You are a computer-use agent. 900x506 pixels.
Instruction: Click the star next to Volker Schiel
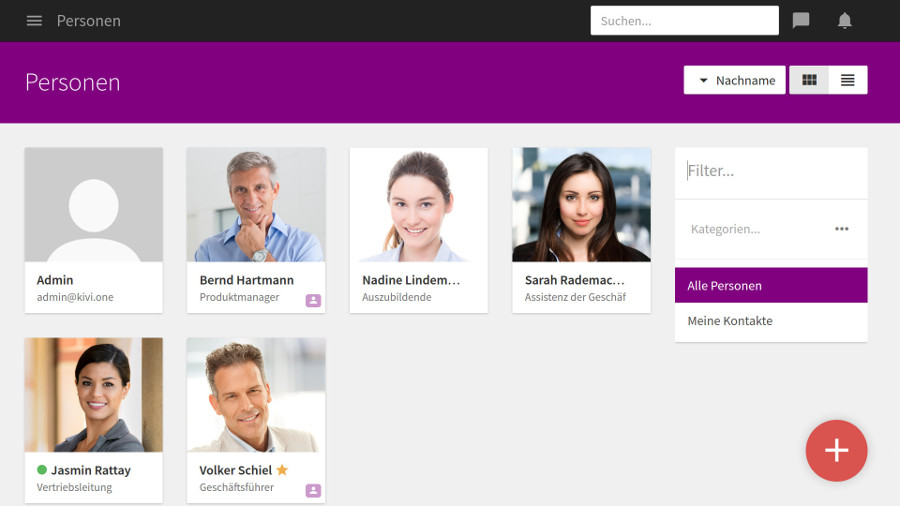pos(282,470)
